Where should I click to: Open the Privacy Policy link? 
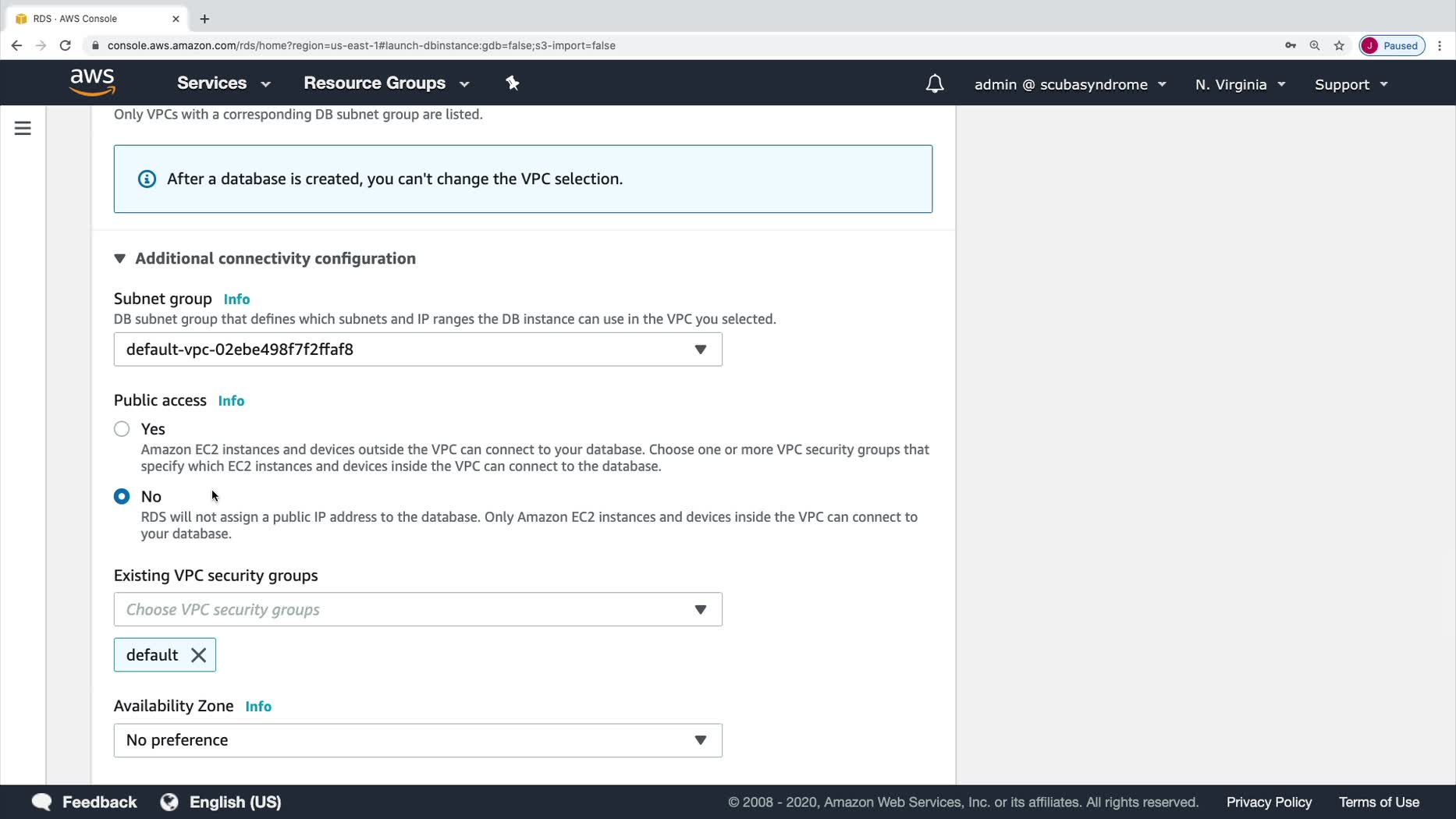1269,802
